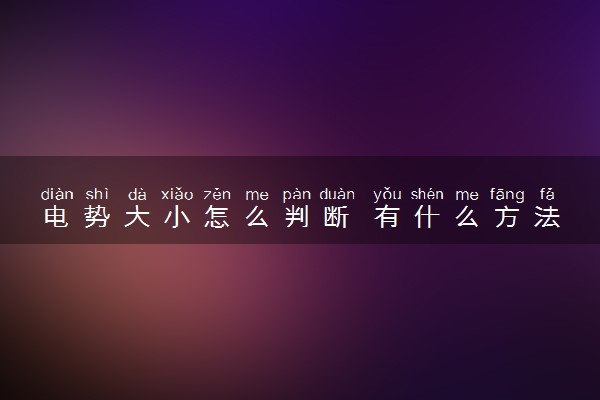
Task: Click the pinyin label pàn
Action: [x=297, y=195]
